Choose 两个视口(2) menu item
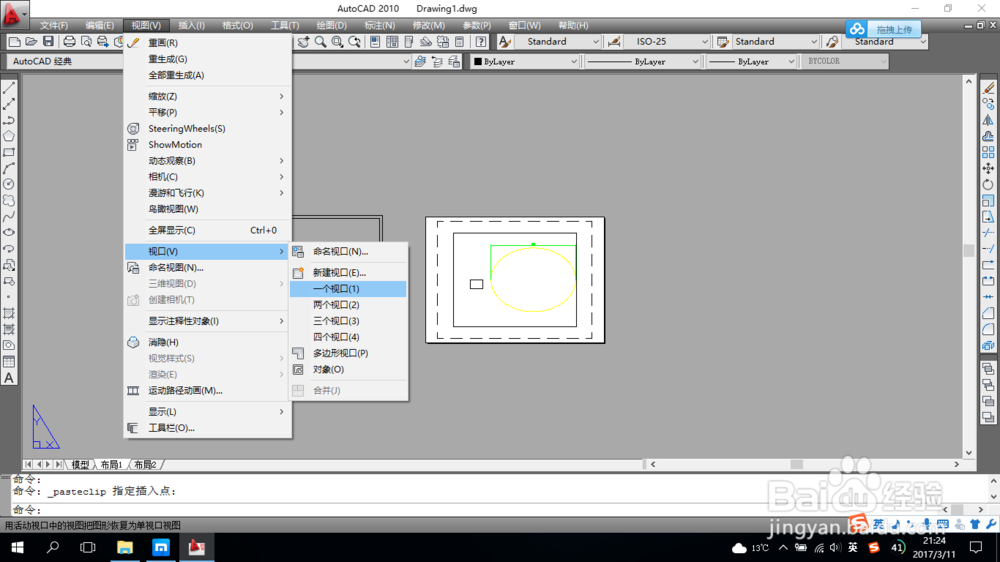Viewport: 1000px width, 562px height. tap(348, 305)
